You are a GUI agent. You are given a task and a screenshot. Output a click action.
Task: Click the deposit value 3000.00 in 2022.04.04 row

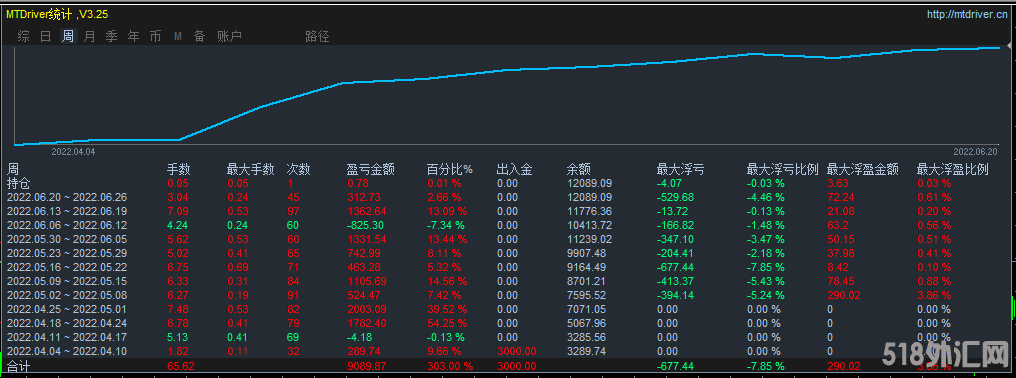516,351
